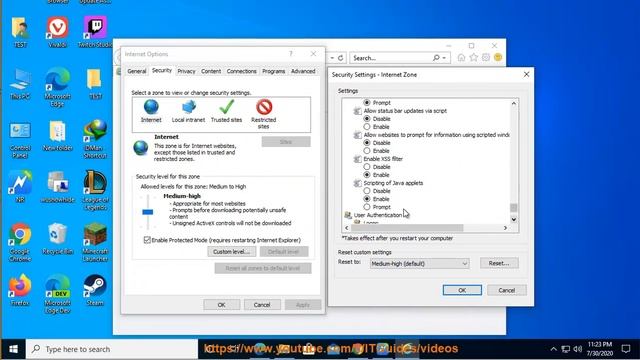Select Prompt under Scripting of Java applets
The height and width of the screenshot is (360, 640).
click(367, 207)
